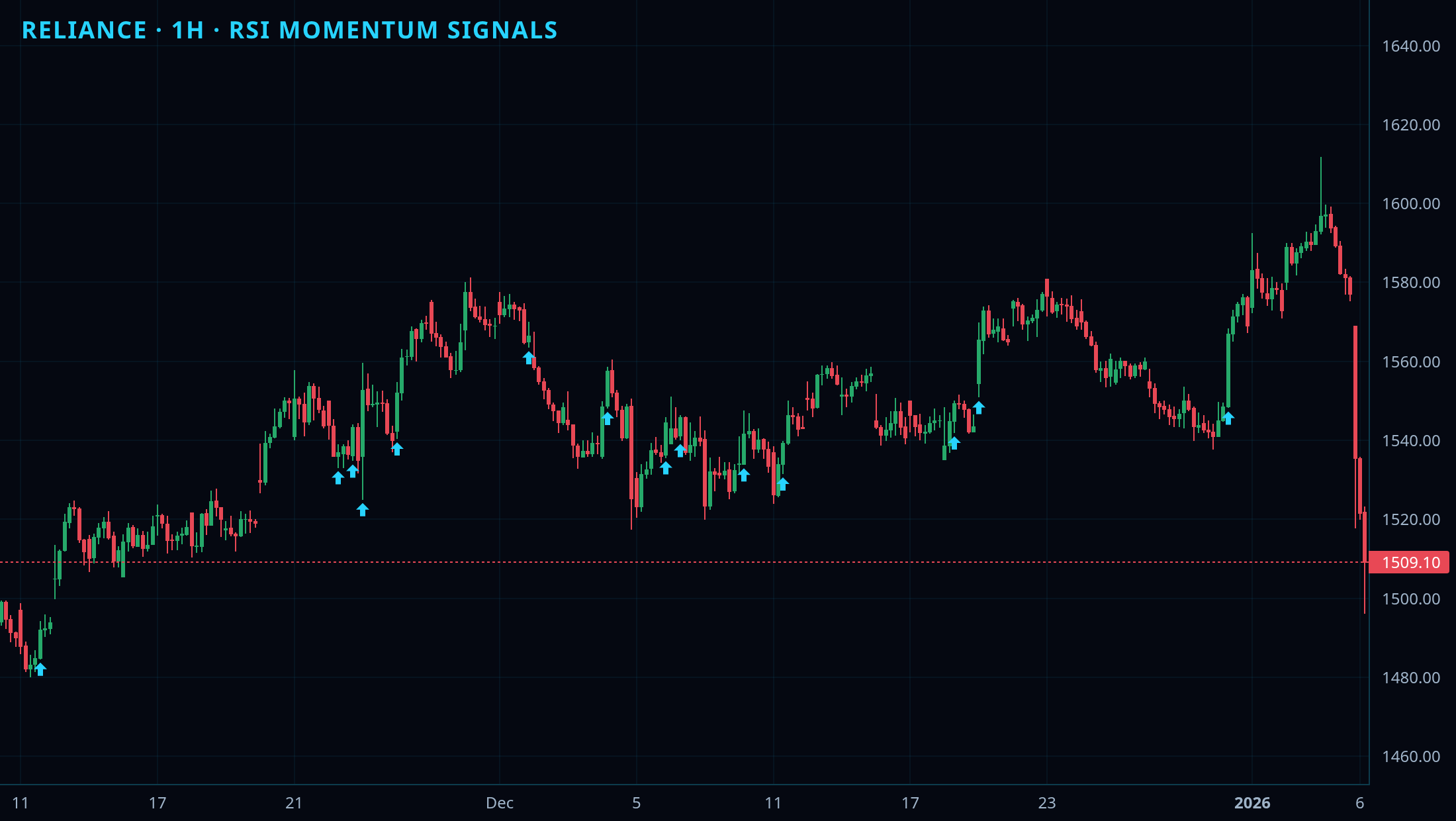The image size is (1456, 821).
Task: Select the 1540.00 price axis label
Action: click(1411, 441)
